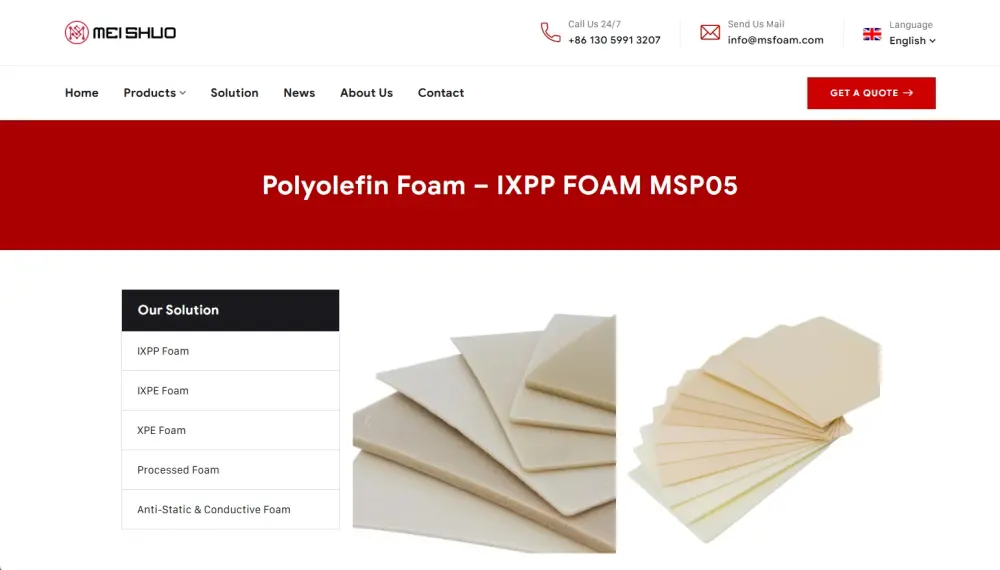The height and width of the screenshot is (570, 1000).
Task: View the gray foam sheets product image
Action: click(x=484, y=433)
